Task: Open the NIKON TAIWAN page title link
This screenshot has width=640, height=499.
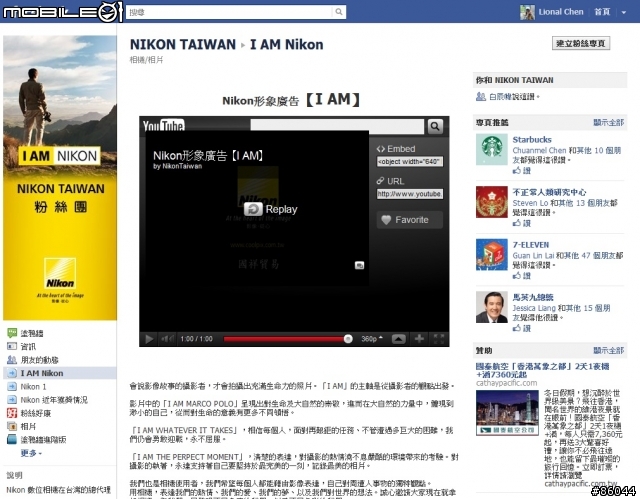Action: [183, 44]
